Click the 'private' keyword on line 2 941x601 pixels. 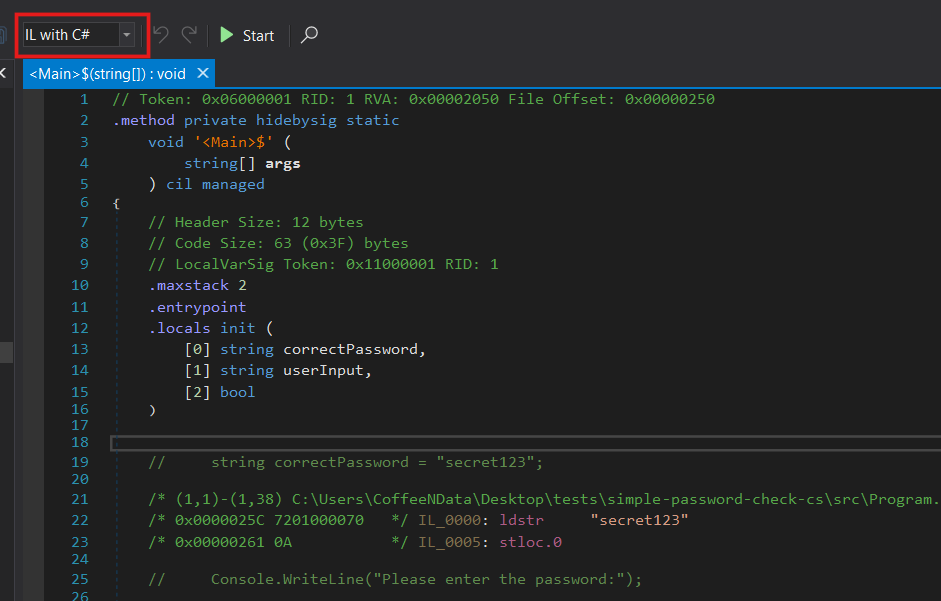(215, 120)
